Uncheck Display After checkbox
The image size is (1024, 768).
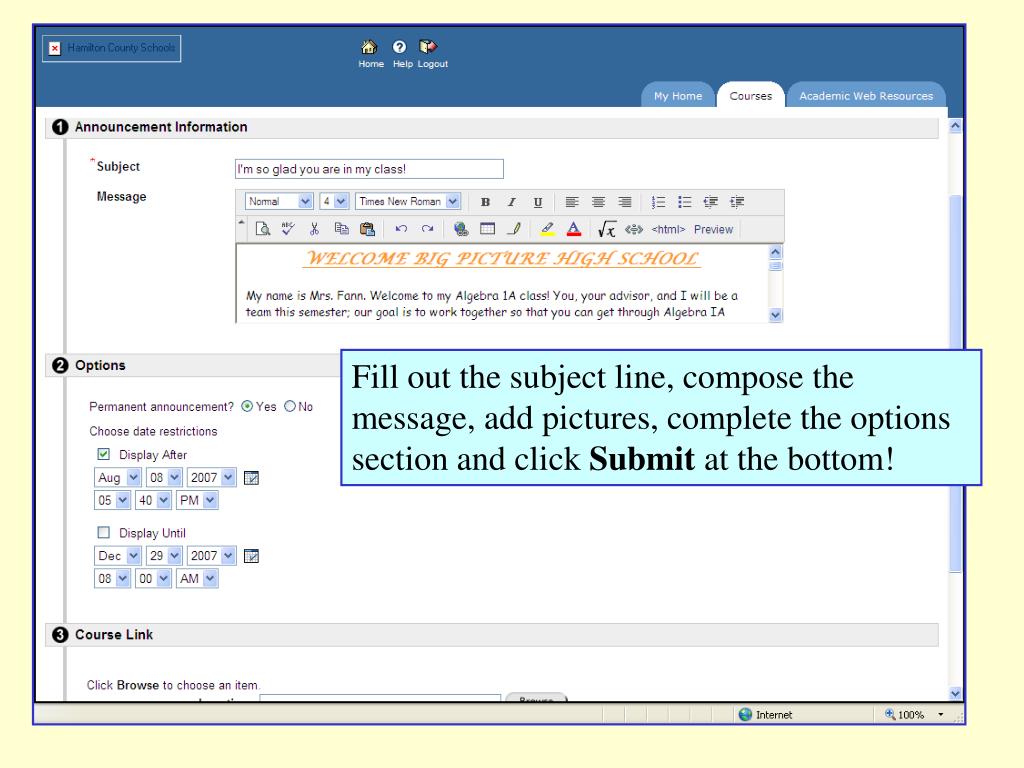(103, 454)
